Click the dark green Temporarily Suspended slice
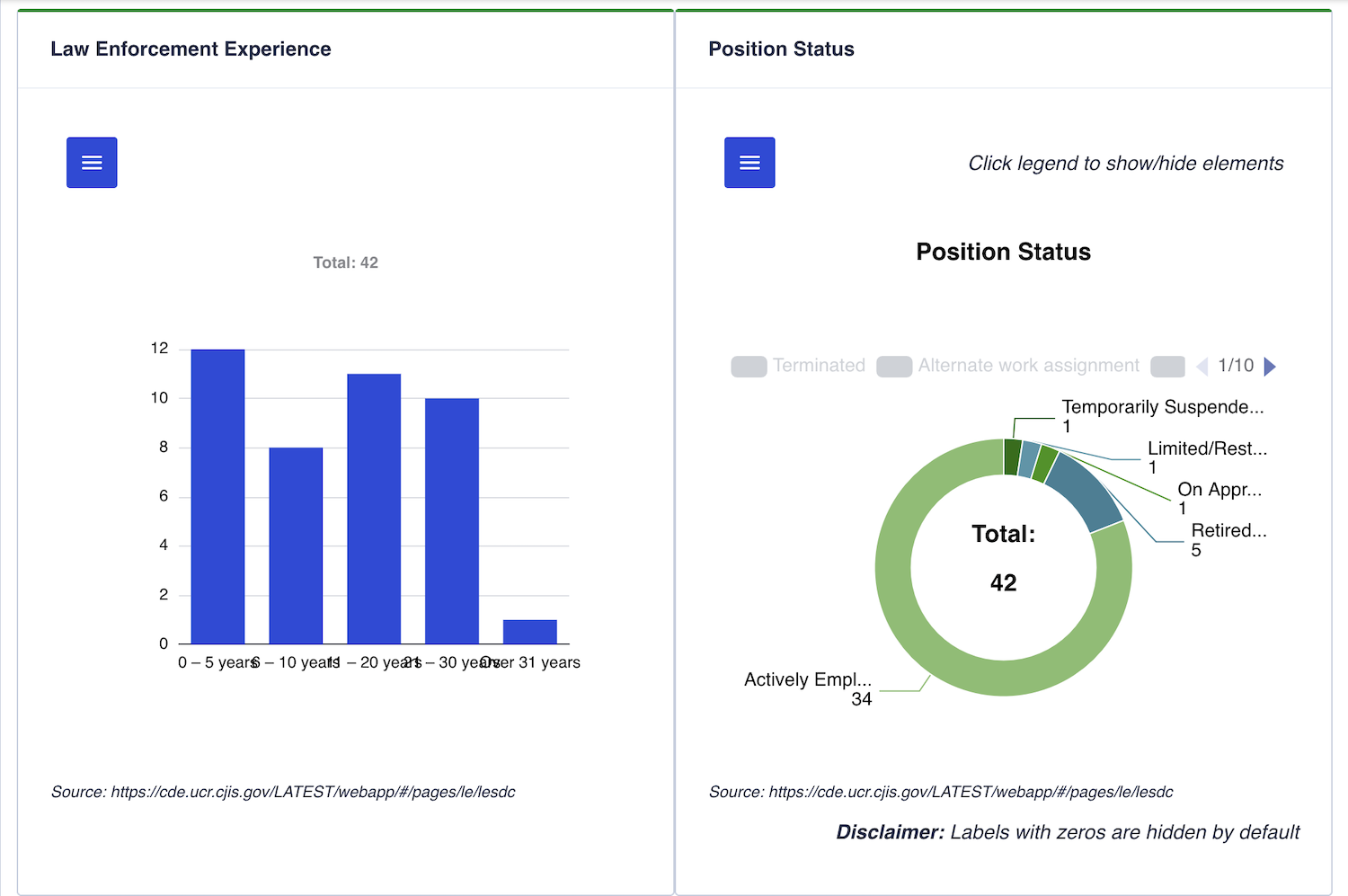Screen dimensions: 1348x896 (1013, 457)
